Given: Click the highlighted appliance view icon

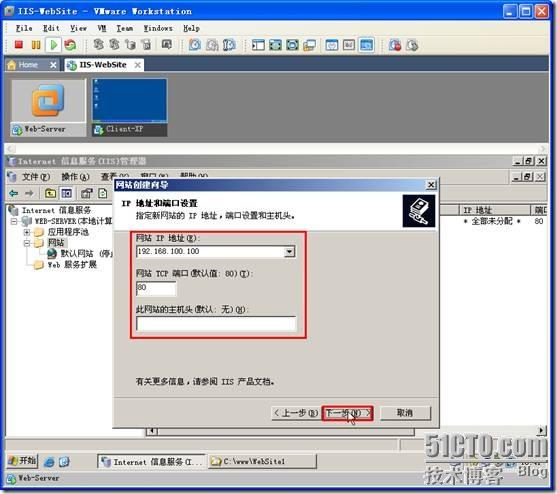Looking at the screenshot, I should tap(366, 45).
